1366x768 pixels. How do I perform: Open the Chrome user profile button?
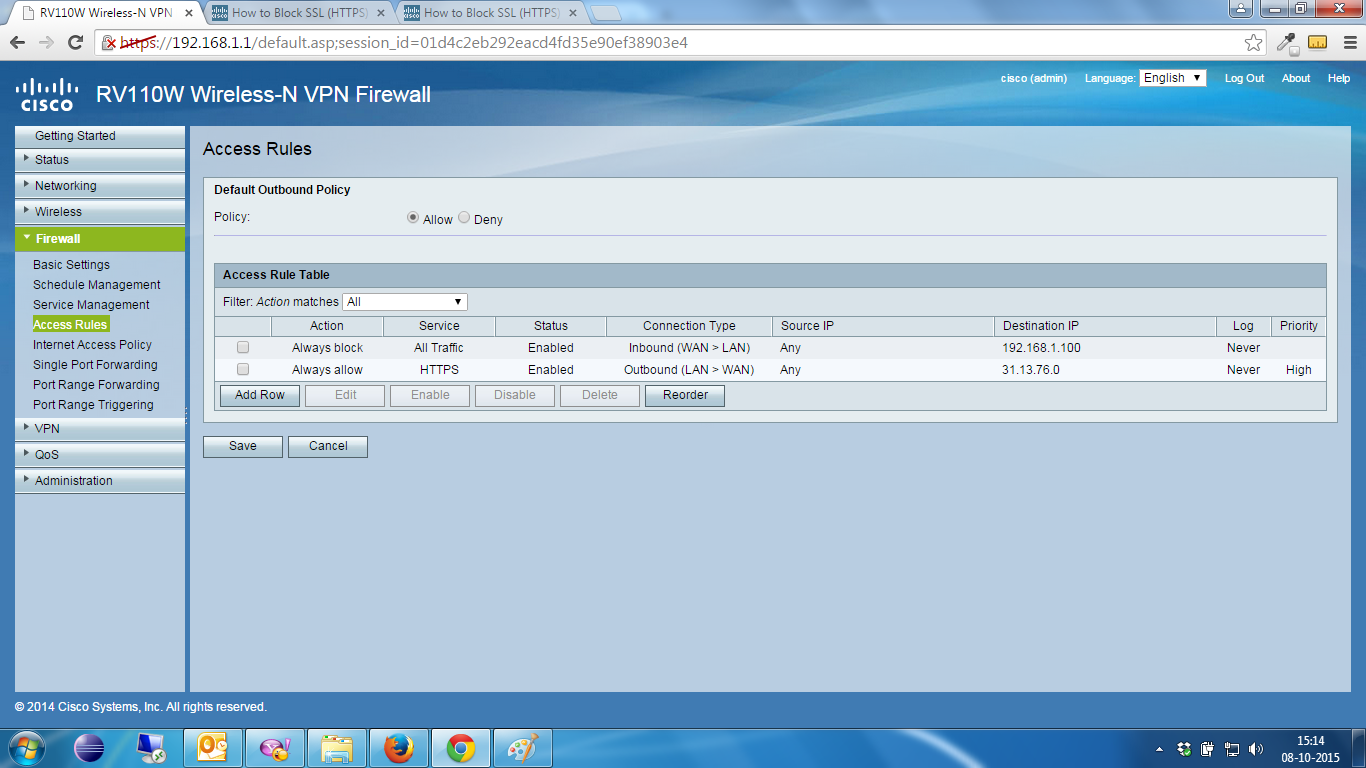(x=1240, y=8)
